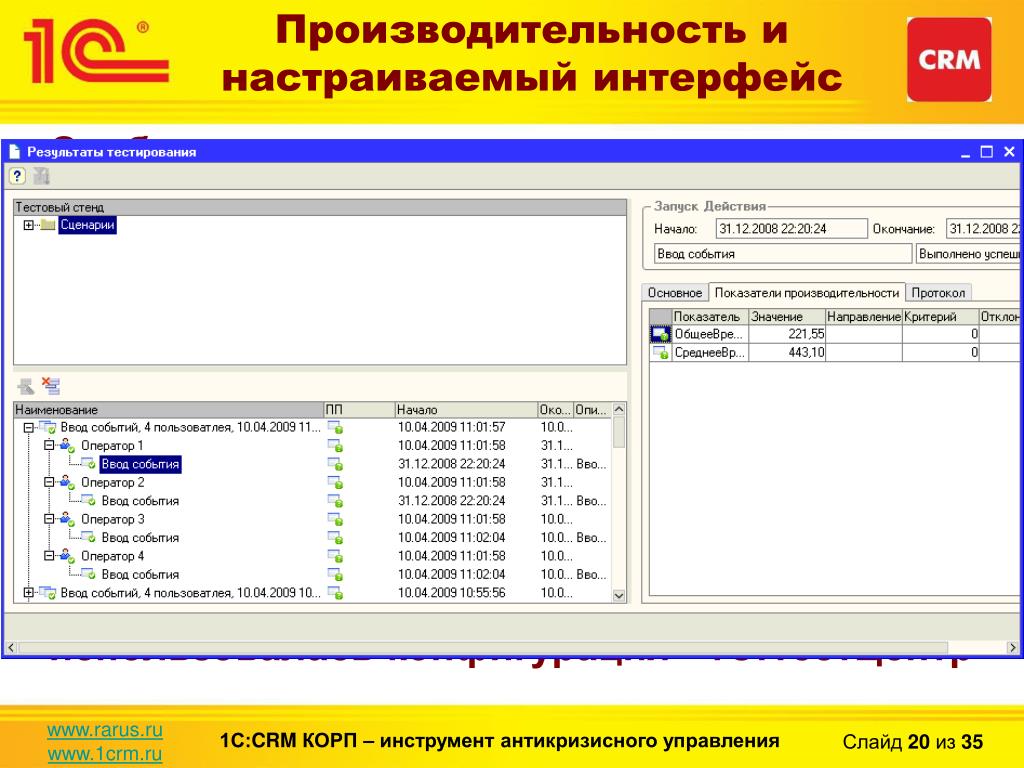Maximize the Результаты тестирования window
1024x768 pixels.
pyautogui.click(x=987, y=152)
